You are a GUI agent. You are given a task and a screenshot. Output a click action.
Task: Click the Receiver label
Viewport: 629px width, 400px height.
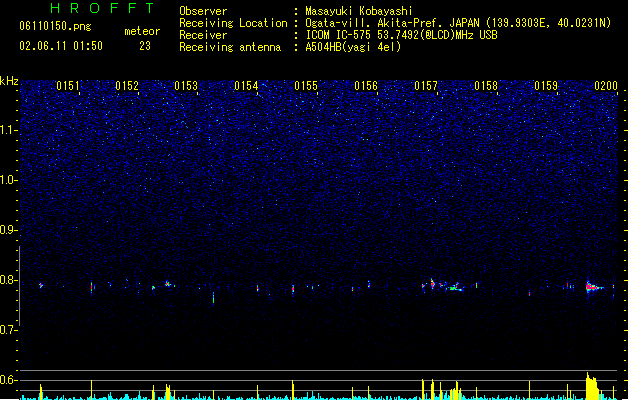pos(203,35)
